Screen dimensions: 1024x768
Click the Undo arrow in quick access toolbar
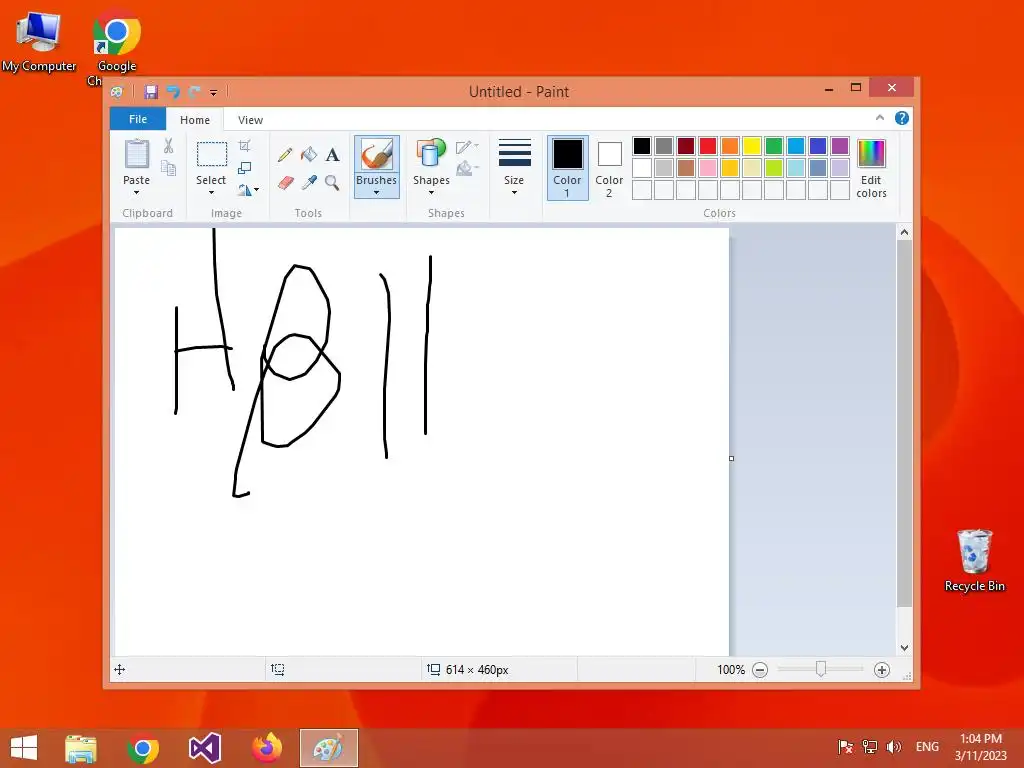pos(172,92)
